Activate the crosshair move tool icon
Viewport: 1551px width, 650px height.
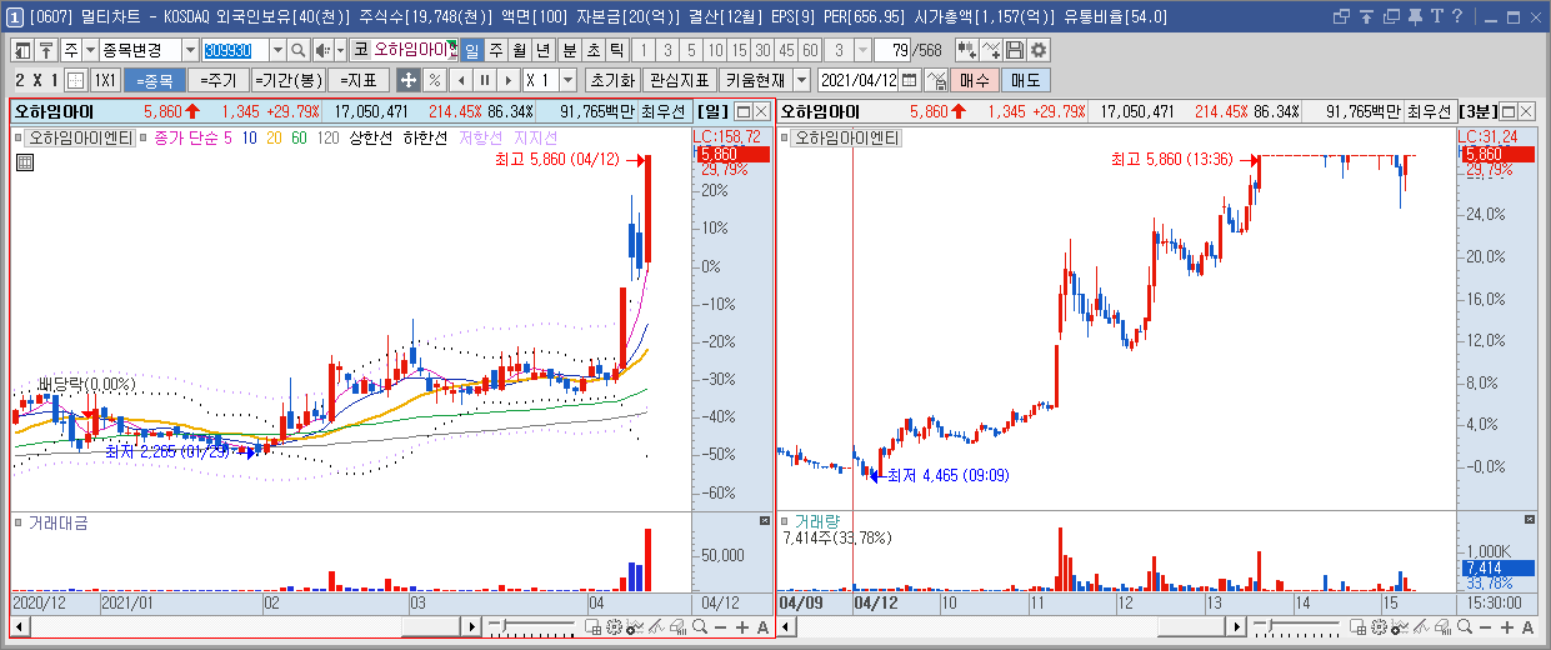tap(408, 80)
